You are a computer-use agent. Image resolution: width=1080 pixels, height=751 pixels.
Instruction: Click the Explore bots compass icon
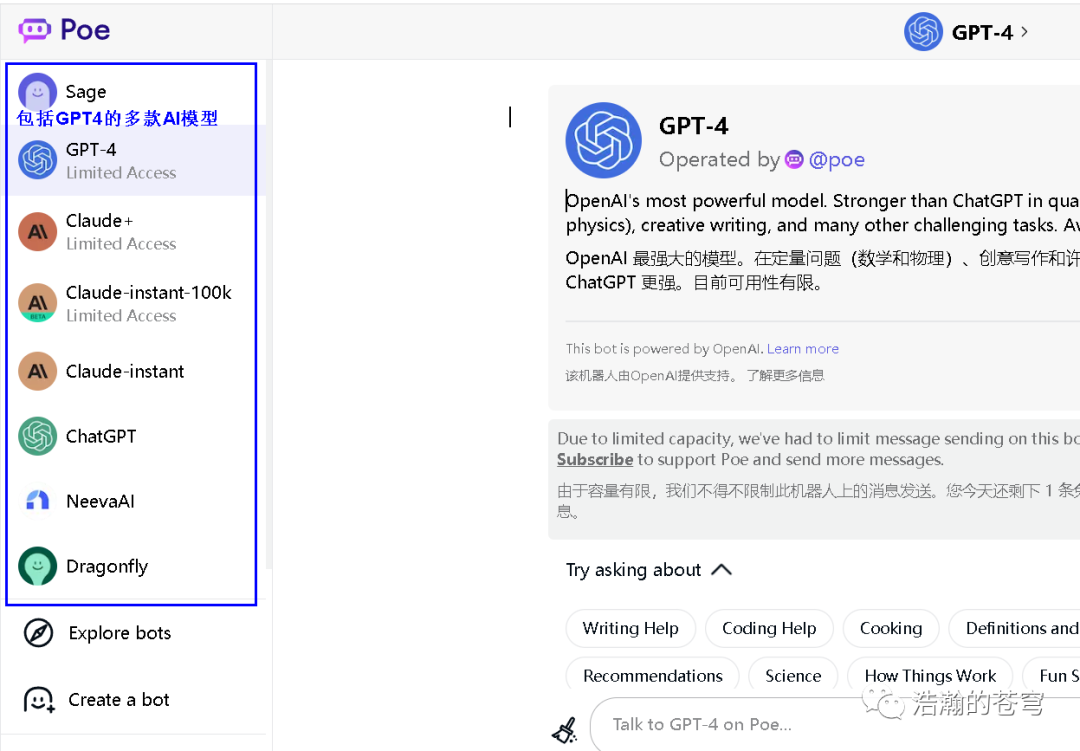pos(38,633)
